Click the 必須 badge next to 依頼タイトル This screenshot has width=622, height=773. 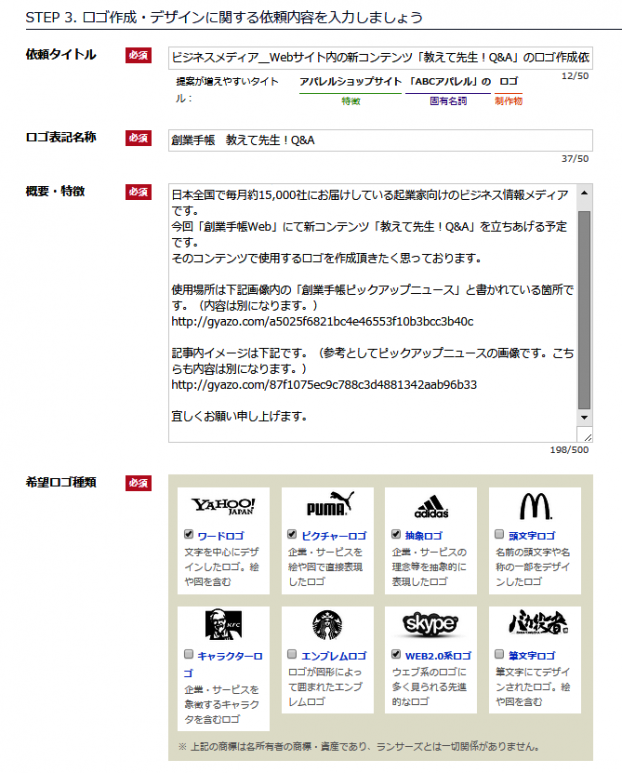(x=138, y=55)
